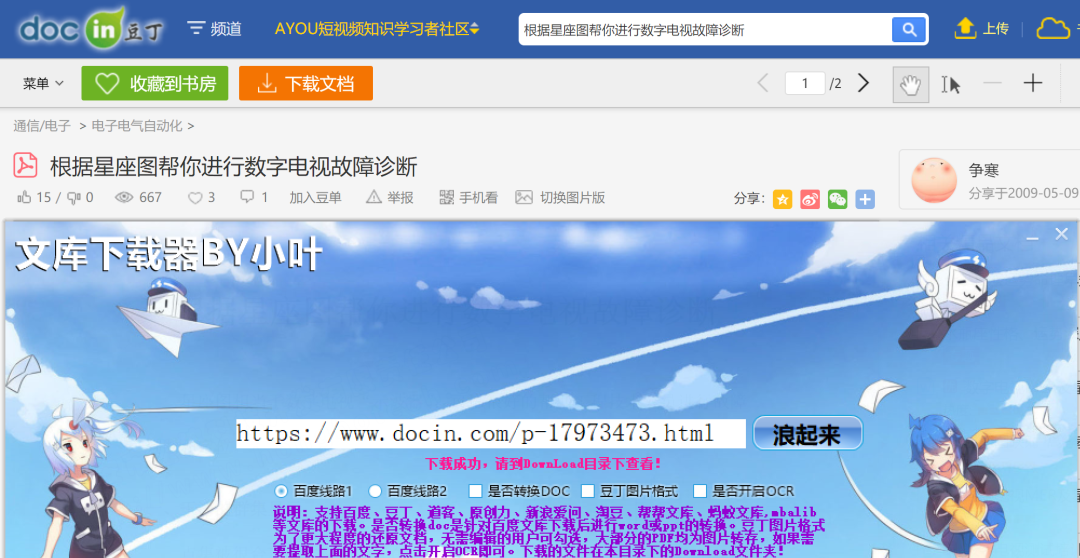Screen dimensions: 1080x558
Task: Open the cloud icon in header
Action: coord(1052,29)
